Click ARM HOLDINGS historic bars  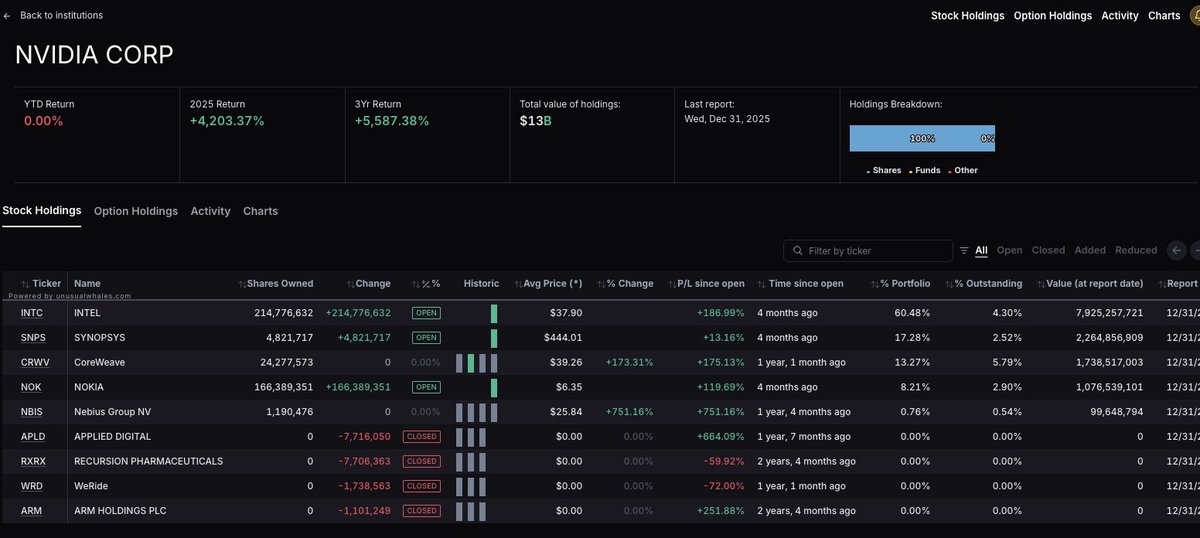click(x=470, y=510)
